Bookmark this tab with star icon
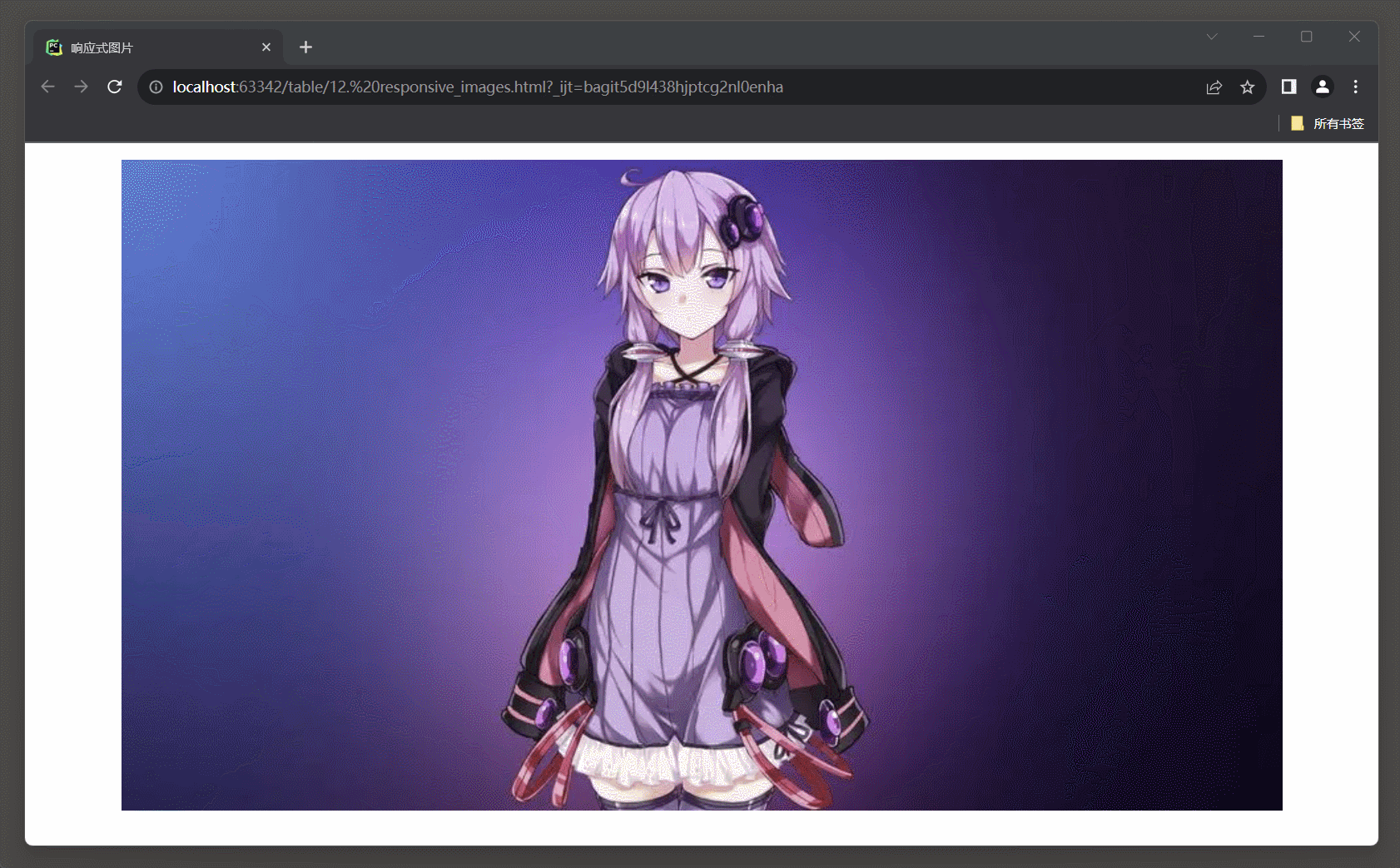This screenshot has width=1400, height=868. [x=1247, y=87]
